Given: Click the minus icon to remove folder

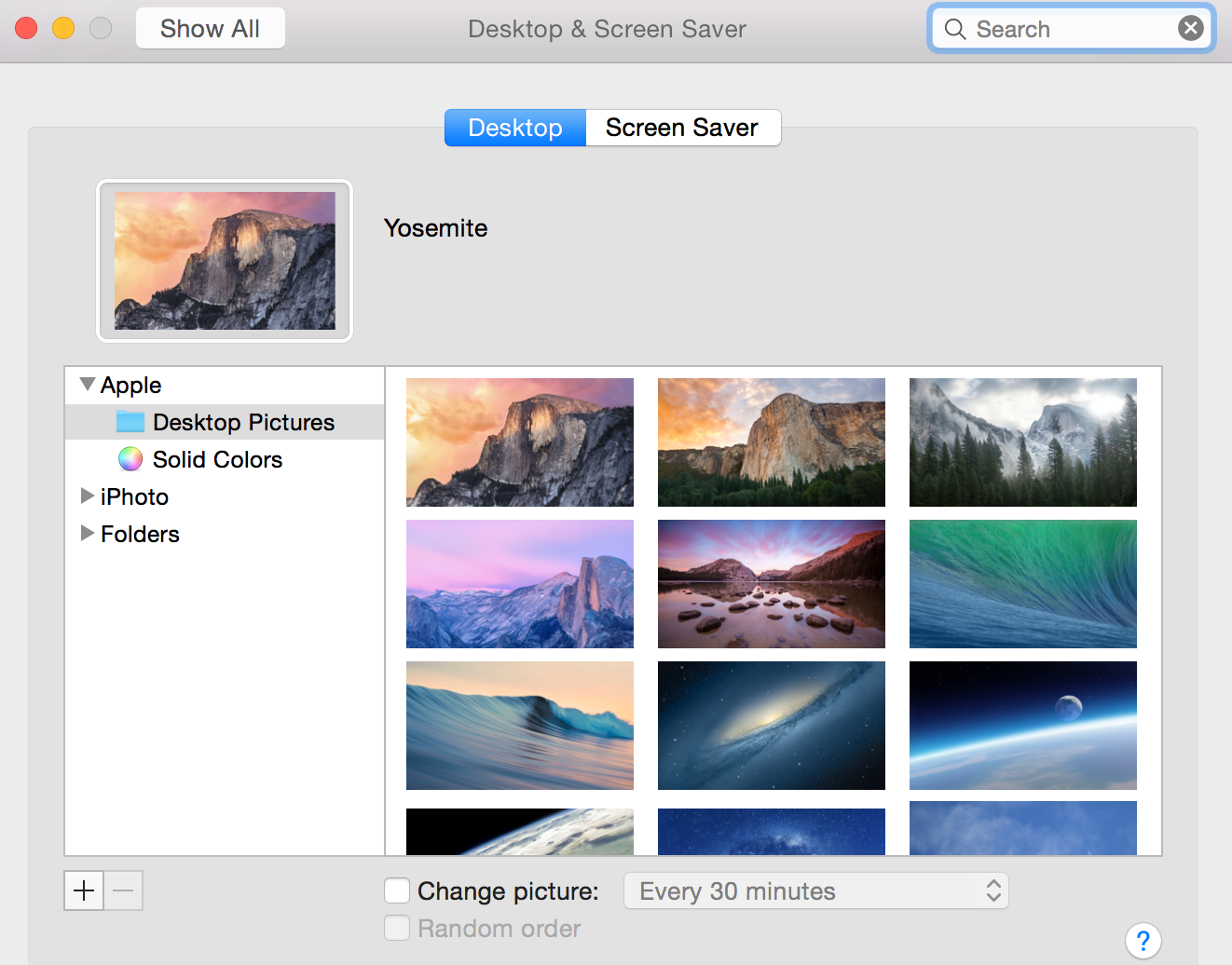Looking at the screenshot, I should pos(123,891).
